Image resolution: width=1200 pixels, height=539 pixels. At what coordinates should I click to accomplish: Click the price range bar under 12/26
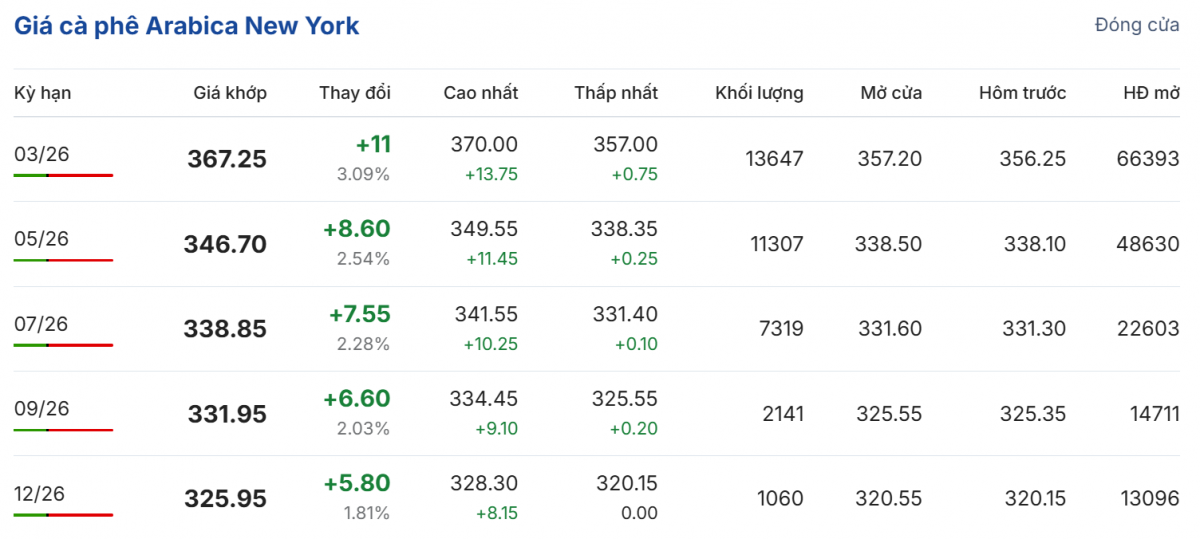[x=63, y=515]
